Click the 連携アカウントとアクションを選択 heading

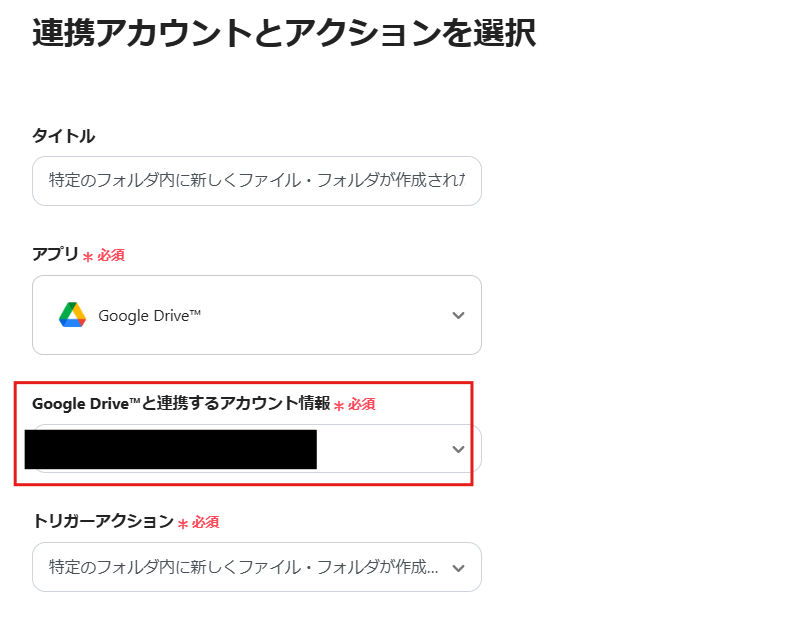[x=284, y=33]
